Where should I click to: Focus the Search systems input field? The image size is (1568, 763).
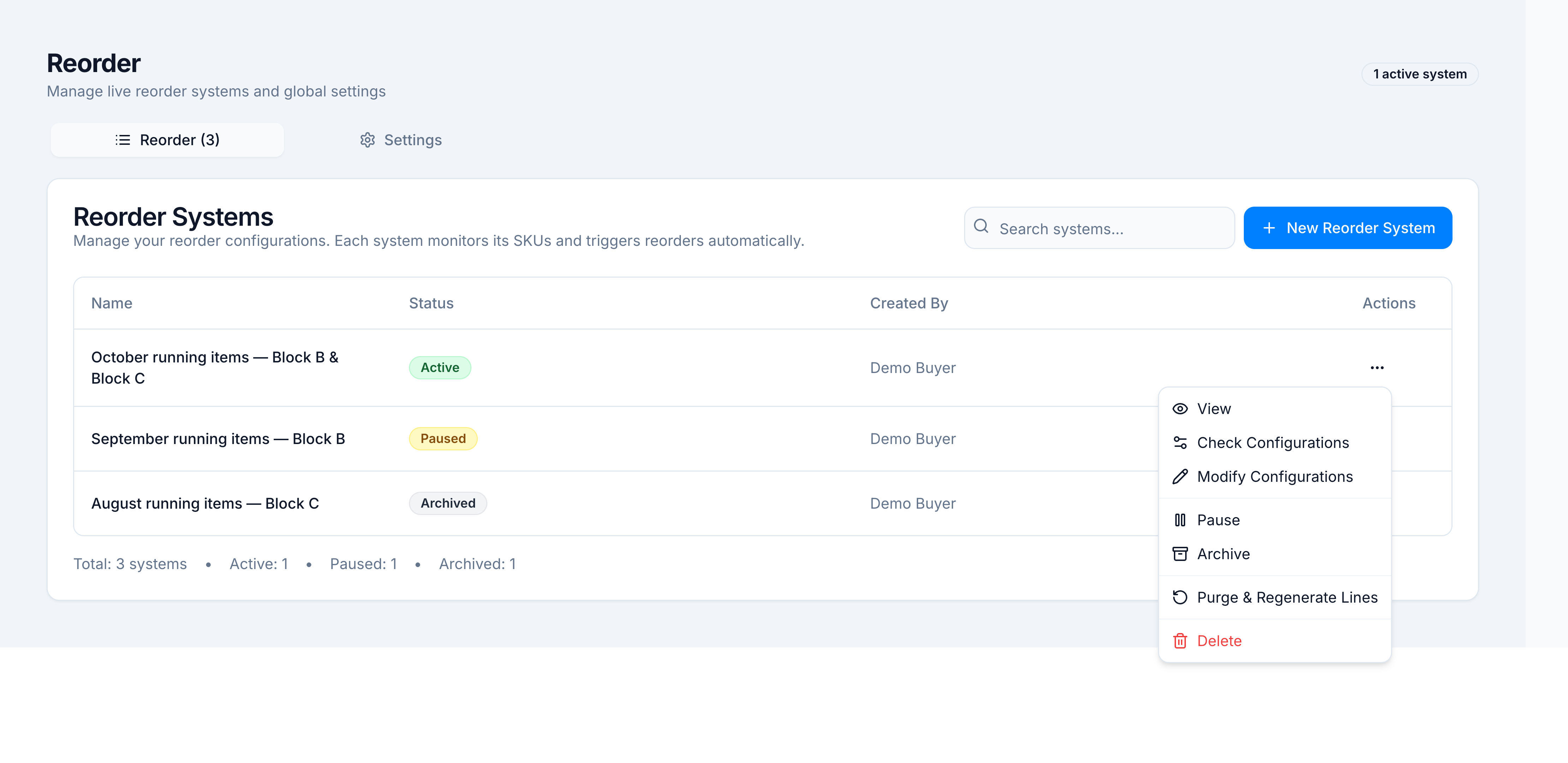coord(1099,228)
